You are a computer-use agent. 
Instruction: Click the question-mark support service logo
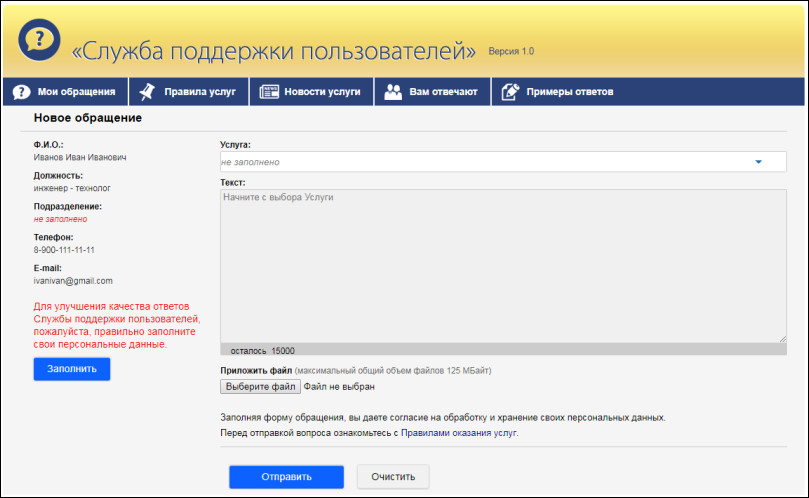click(x=39, y=41)
